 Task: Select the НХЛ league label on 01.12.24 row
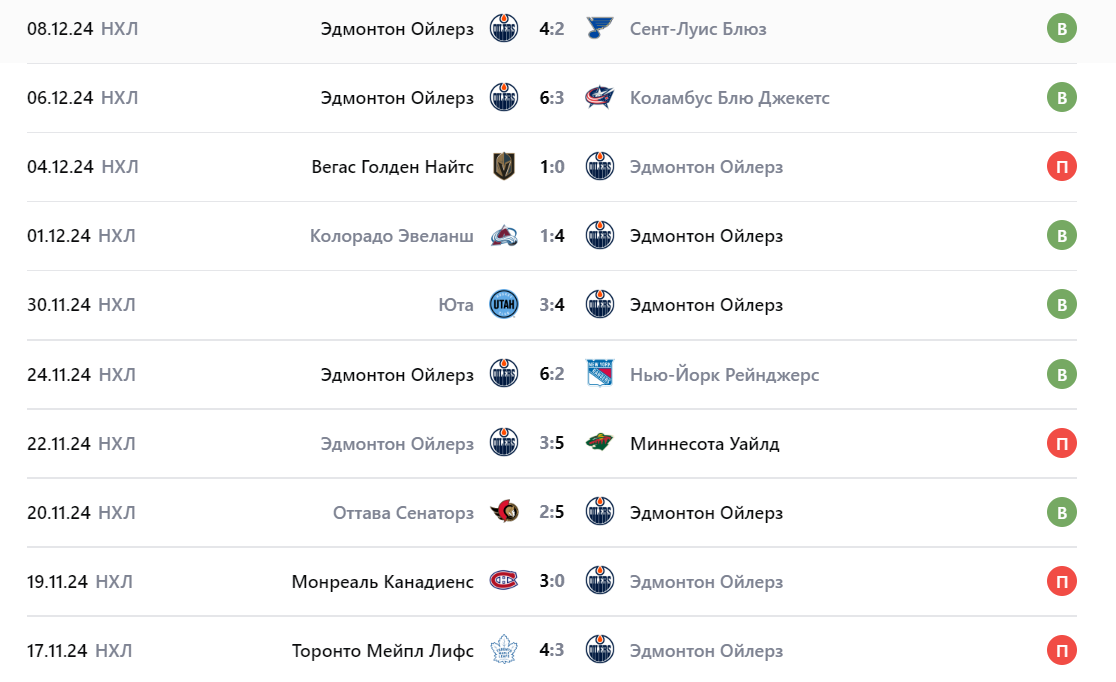tap(118, 236)
